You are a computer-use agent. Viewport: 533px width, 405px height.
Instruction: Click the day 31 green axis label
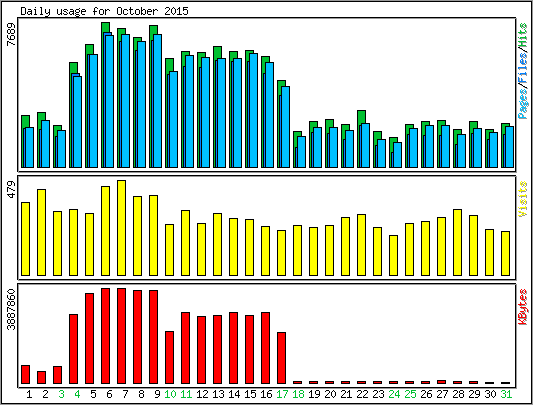point(506,394)
